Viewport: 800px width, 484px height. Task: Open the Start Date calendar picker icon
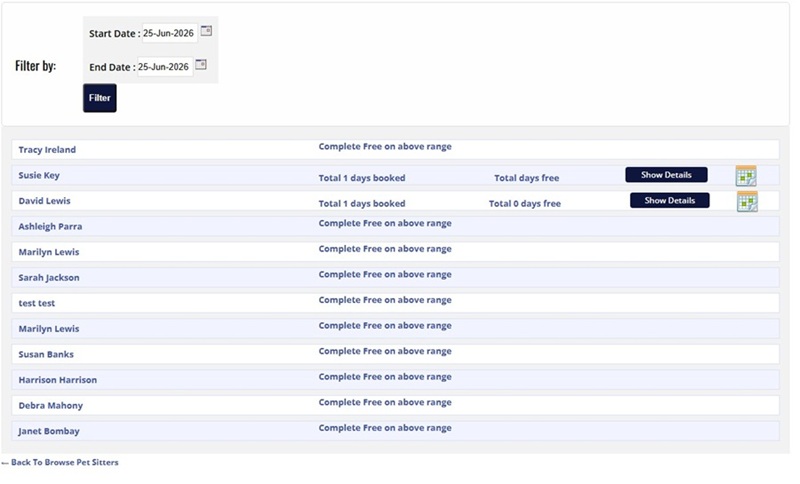tap(206, 31)
